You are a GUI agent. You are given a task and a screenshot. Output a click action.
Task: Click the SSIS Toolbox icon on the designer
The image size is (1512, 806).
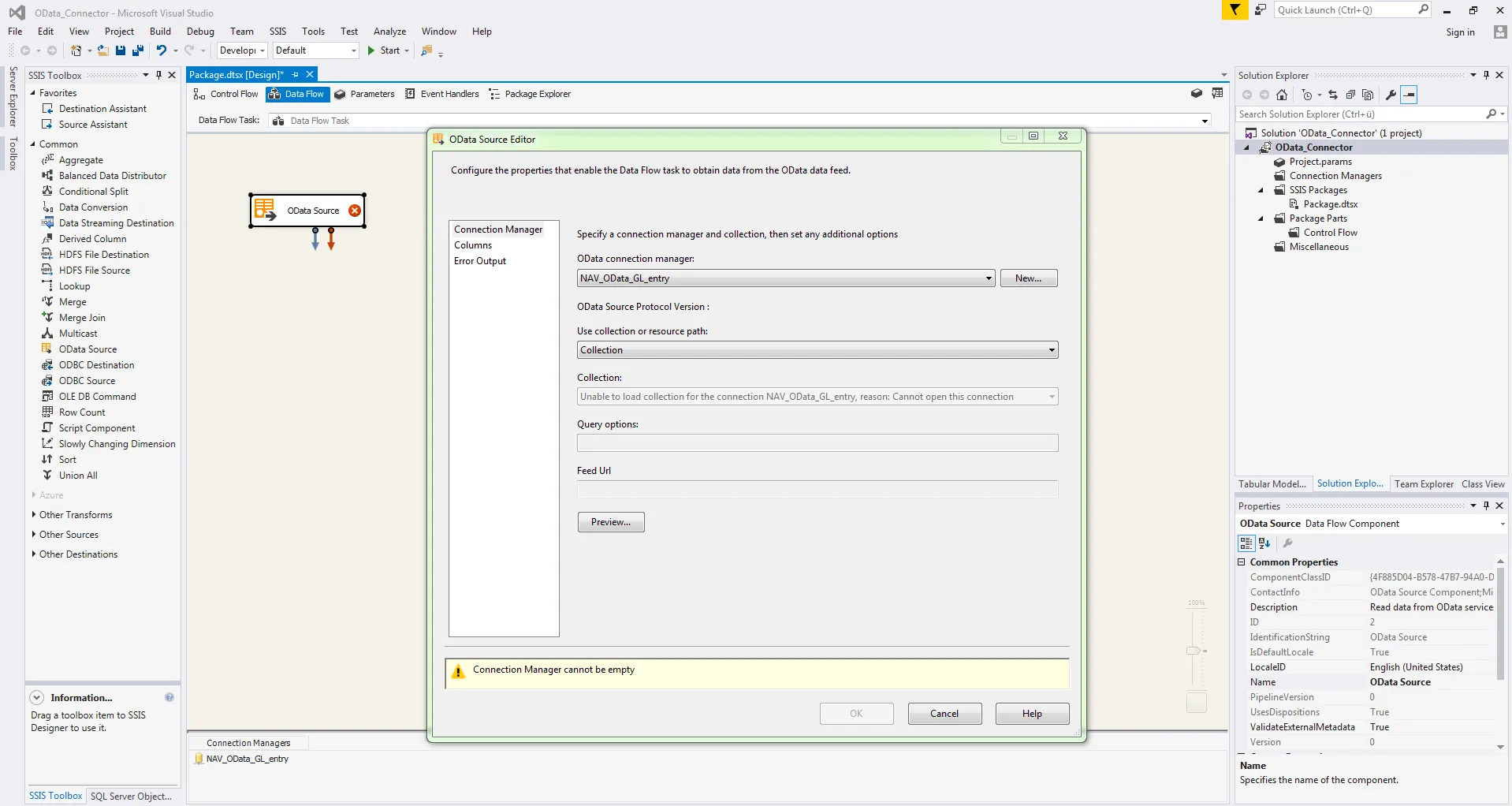[1197, 93]
